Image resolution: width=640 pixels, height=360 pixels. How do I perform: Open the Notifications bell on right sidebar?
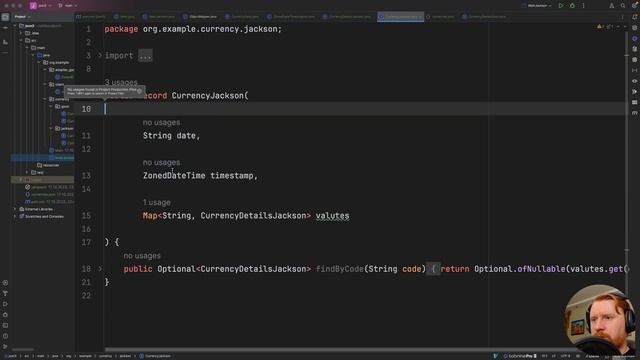coord(634,17)
